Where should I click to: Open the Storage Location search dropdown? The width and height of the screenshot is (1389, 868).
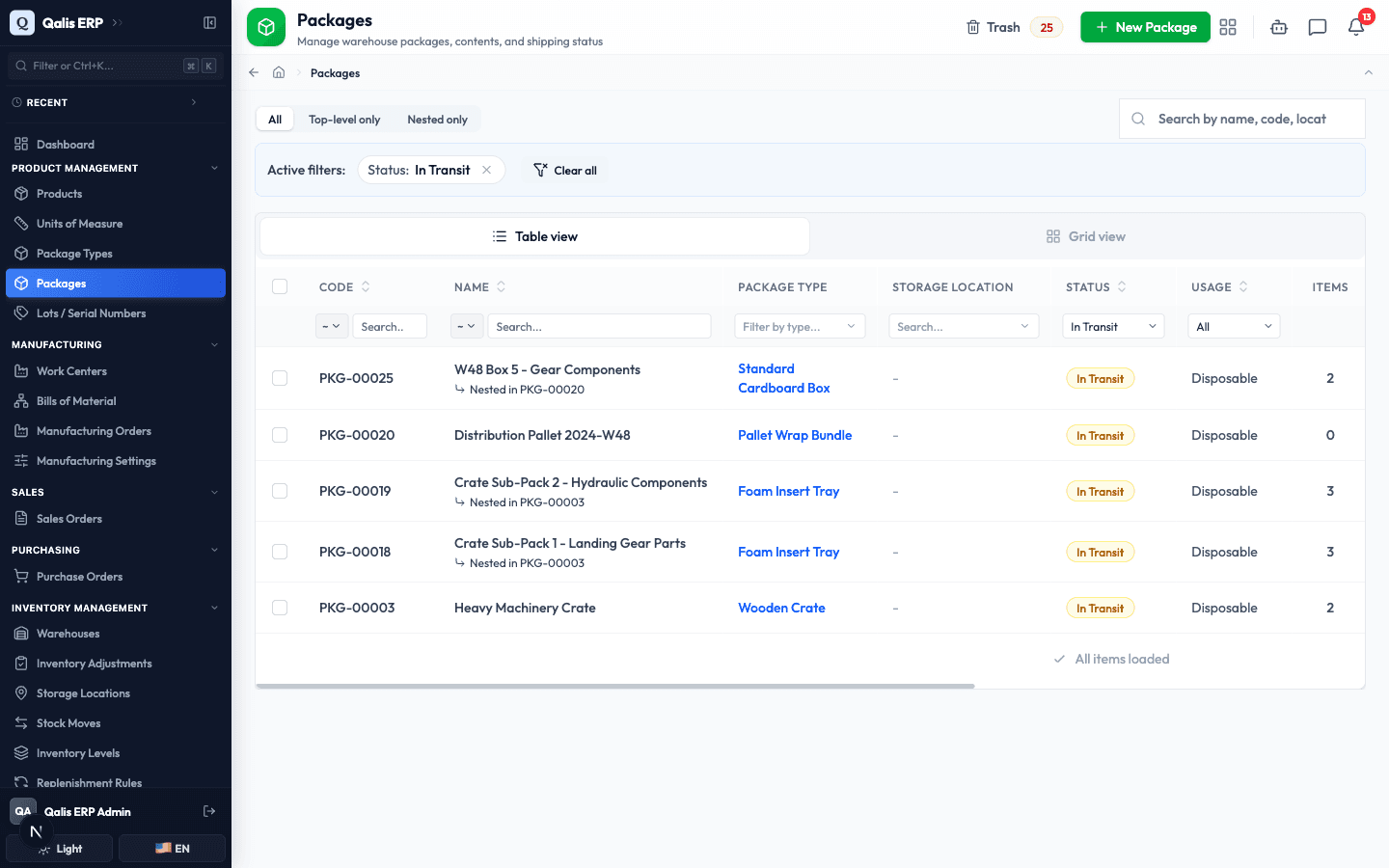pos(964,326)
